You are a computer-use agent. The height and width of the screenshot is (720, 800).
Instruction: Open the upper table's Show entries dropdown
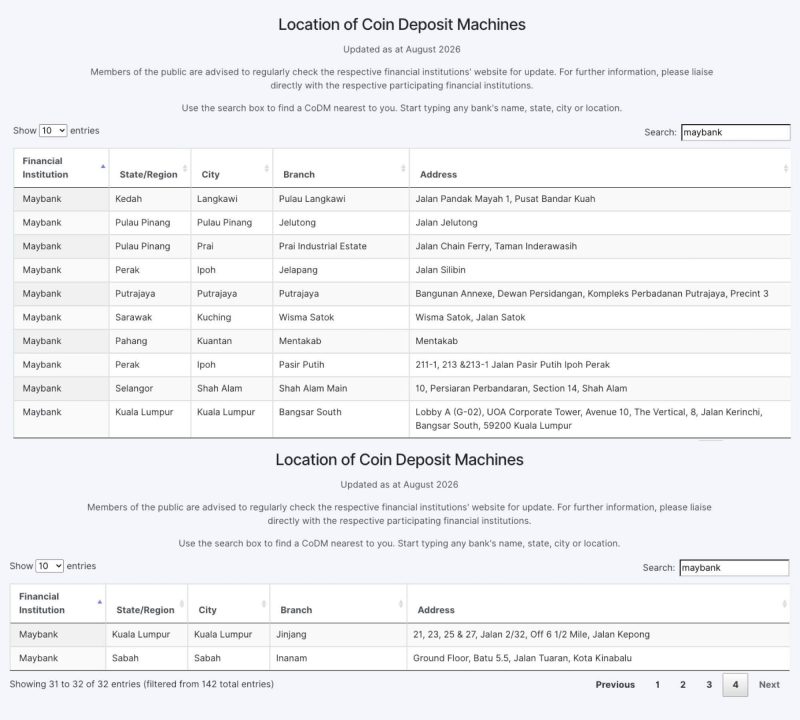click(x=53, y=131)
